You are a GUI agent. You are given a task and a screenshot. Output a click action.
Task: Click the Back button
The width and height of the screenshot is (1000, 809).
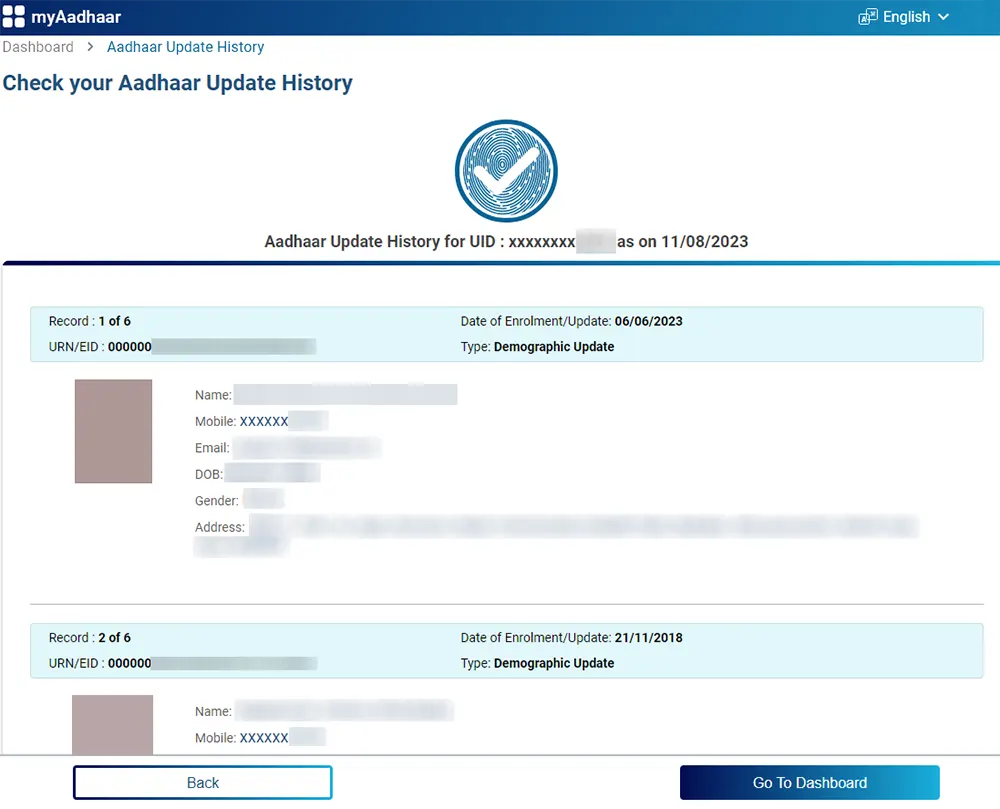click(203, 782)
